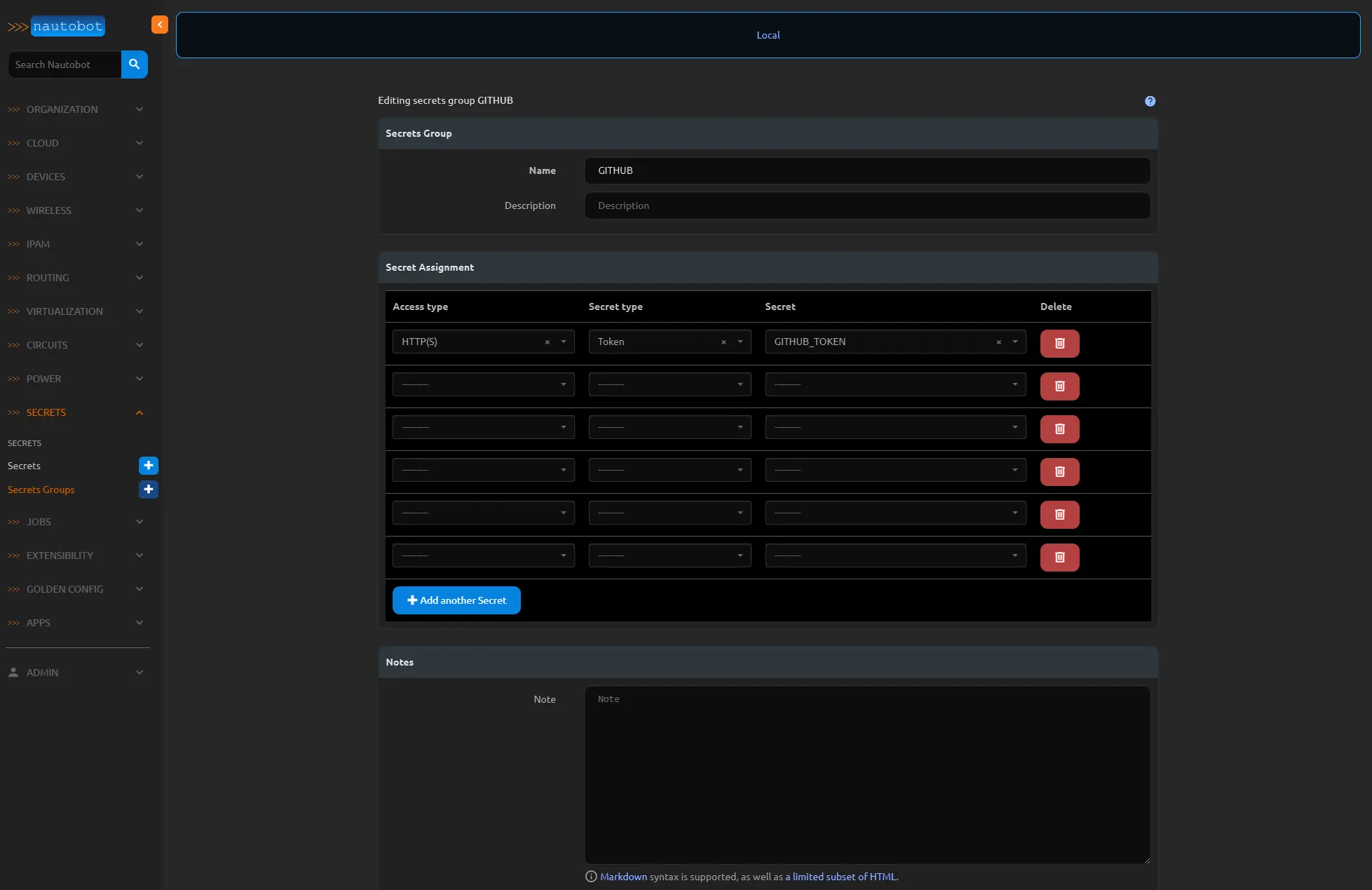Open the Markdown syntax link
The width and height of the screenshot is (1372, 890).
coord(623,877)
